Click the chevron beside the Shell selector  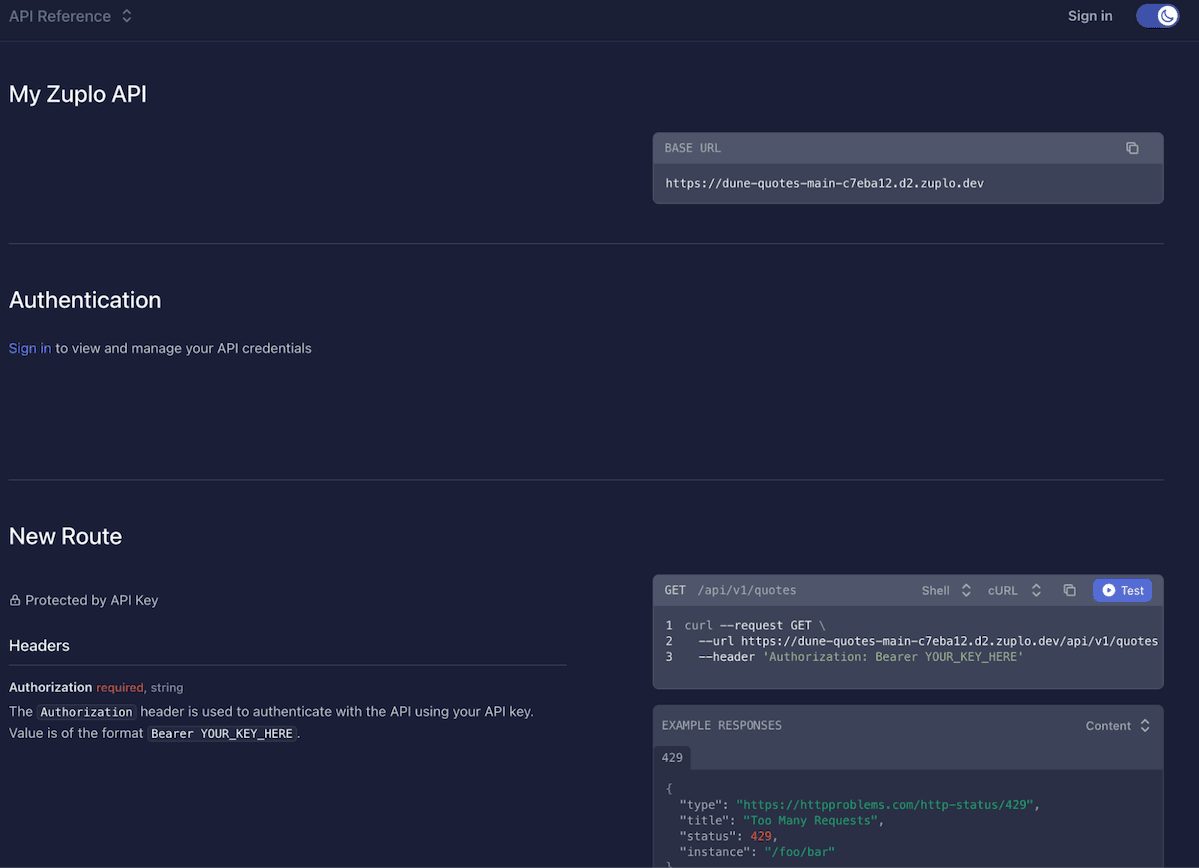[966, 590]
